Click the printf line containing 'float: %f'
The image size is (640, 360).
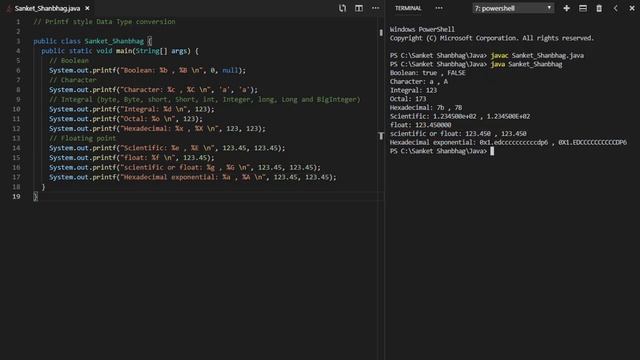tap(131, 158)
